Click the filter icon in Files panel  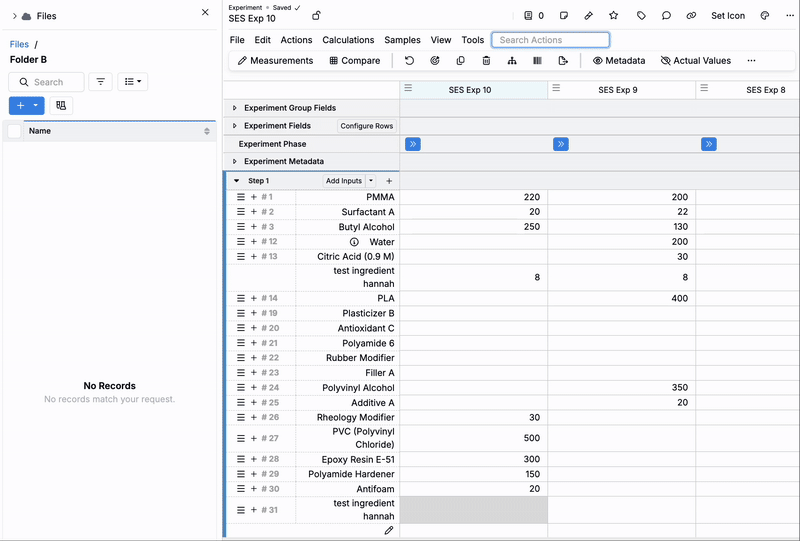100,82
